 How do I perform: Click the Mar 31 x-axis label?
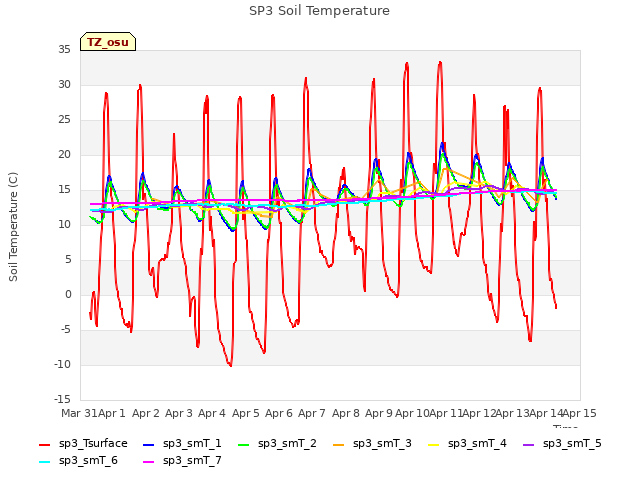tap(79, 413)
